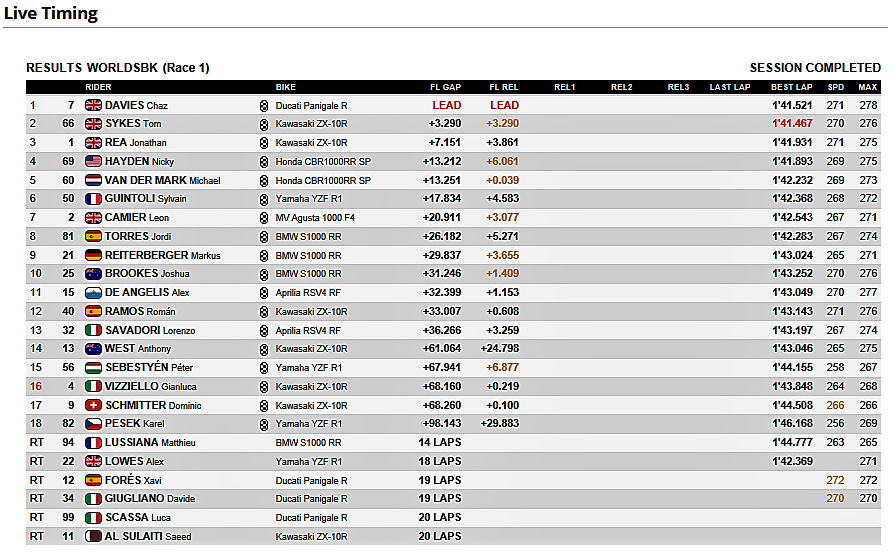Click the RIDER column header
This screenshot has height=555, width=895.
(98, 87)
